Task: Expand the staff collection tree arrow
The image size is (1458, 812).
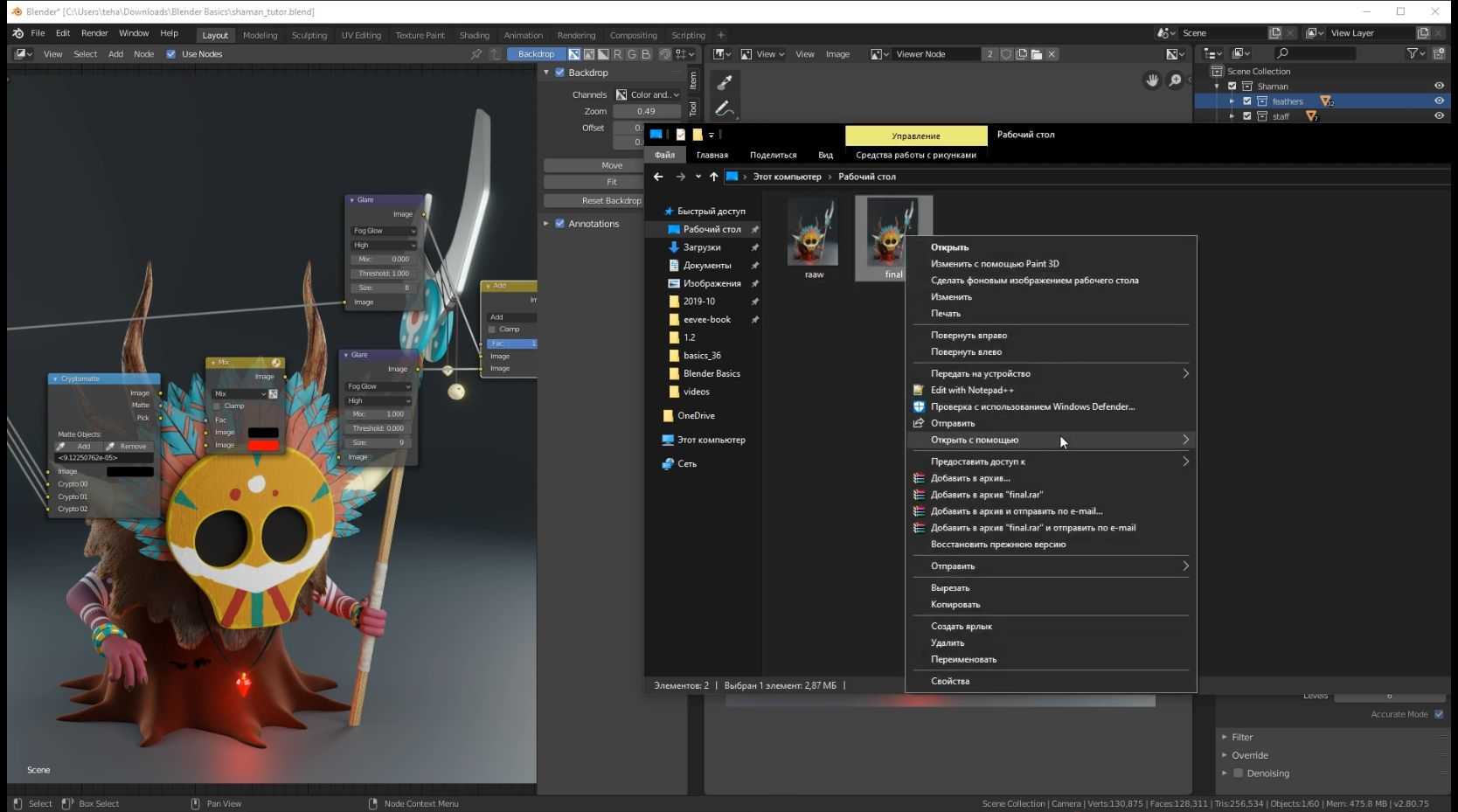Action: [1232, 116]
